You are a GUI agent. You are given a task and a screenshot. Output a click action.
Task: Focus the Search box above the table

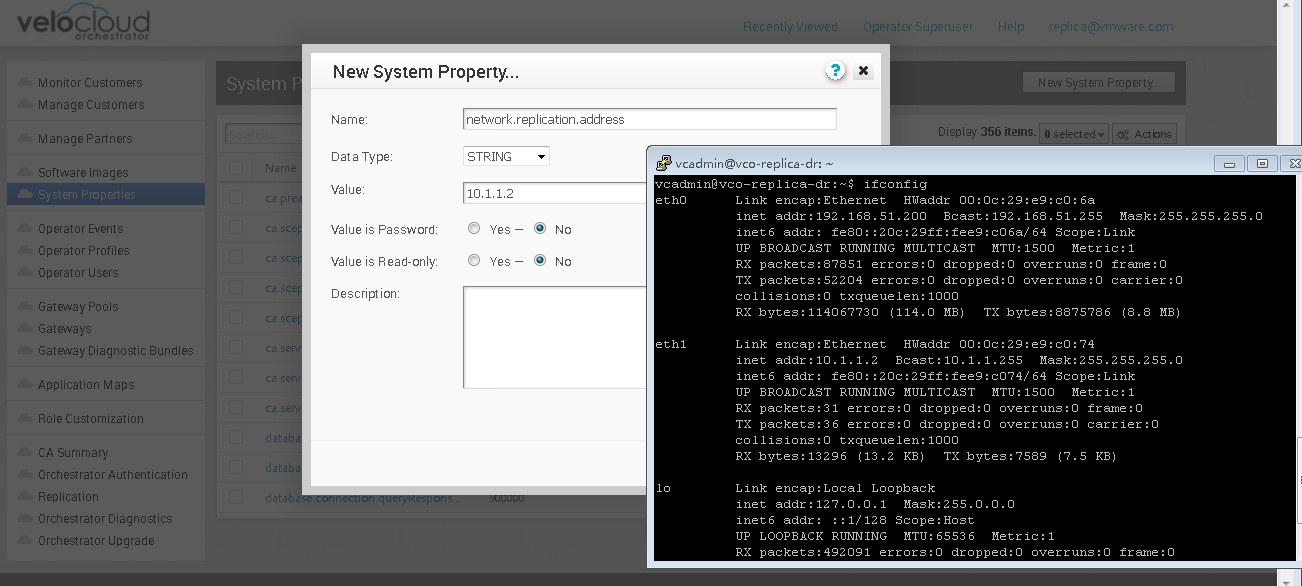tap(264, 134)
